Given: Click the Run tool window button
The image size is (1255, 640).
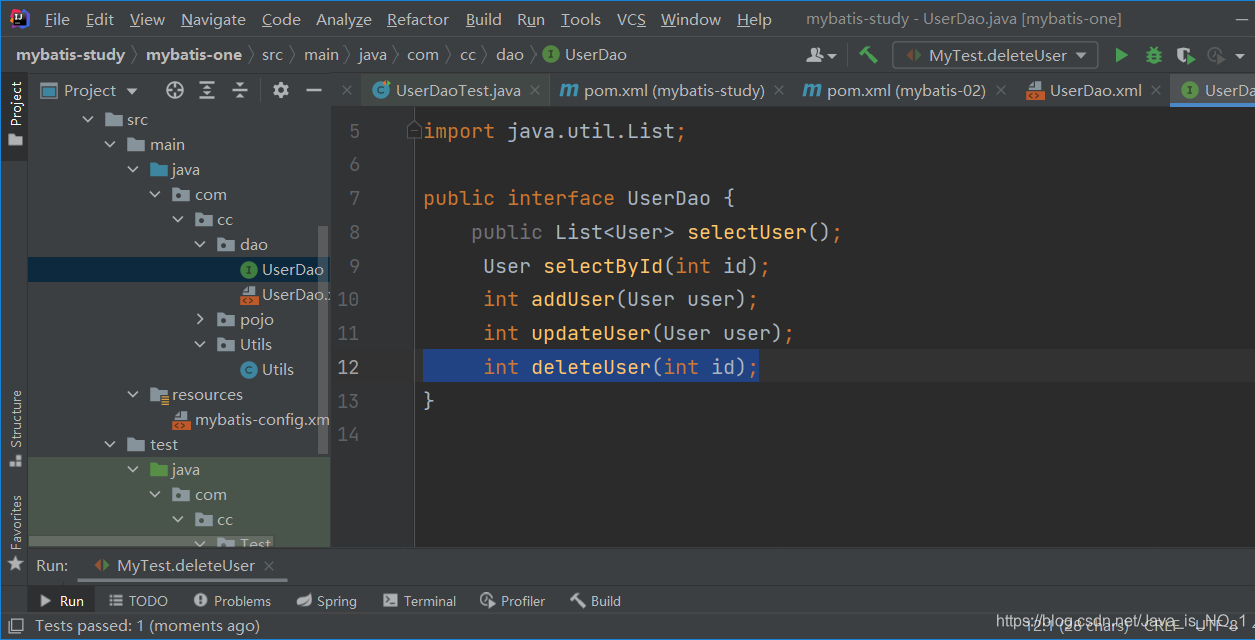Looking at the screenshot, I should click(62, 601).
